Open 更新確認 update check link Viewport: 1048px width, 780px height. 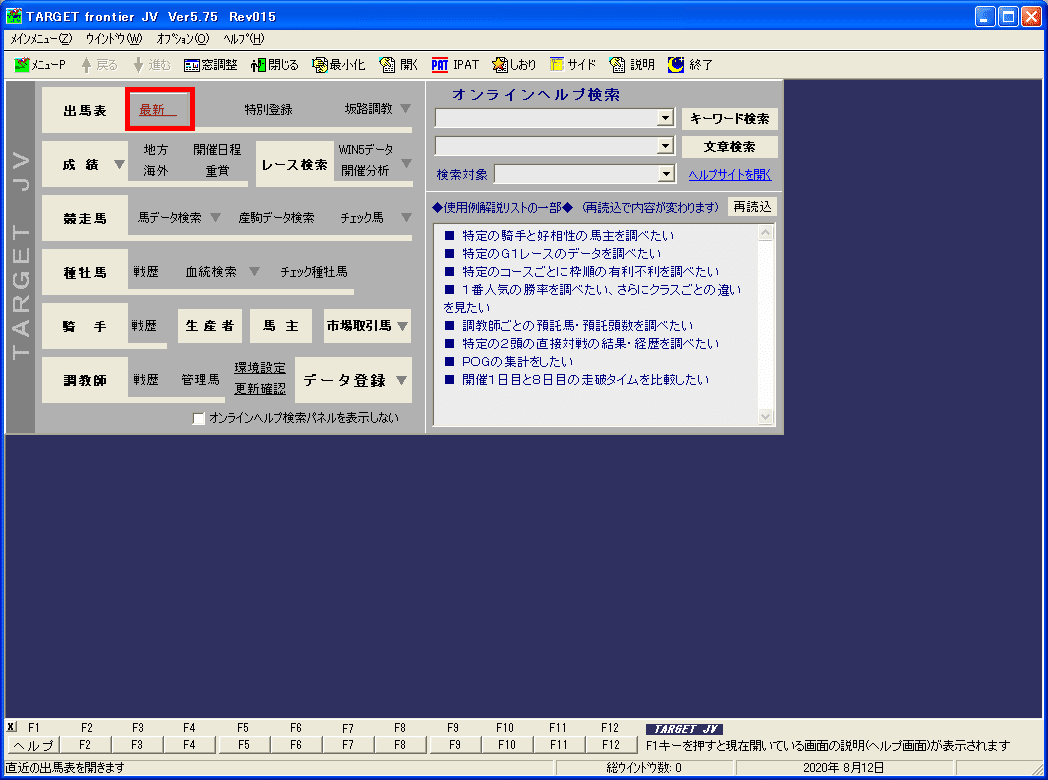260,388
